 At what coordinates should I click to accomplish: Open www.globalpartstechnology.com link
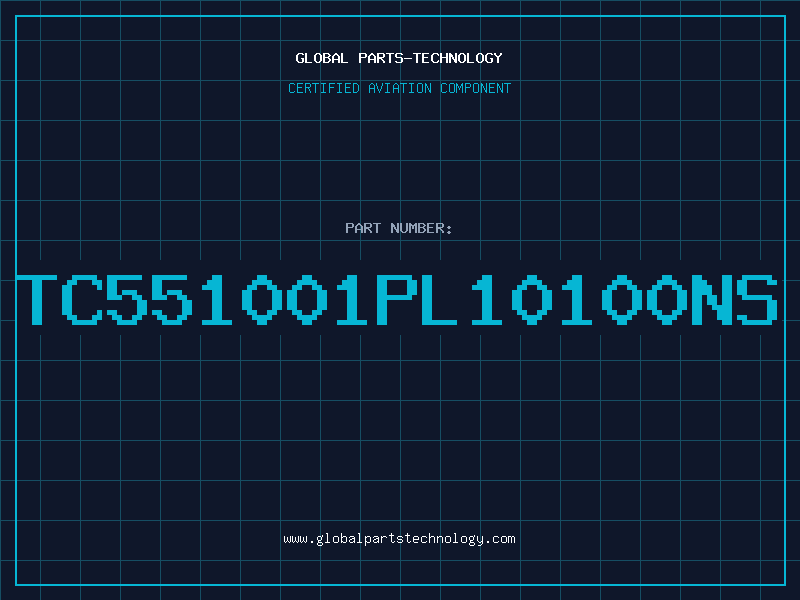point(399,539)
